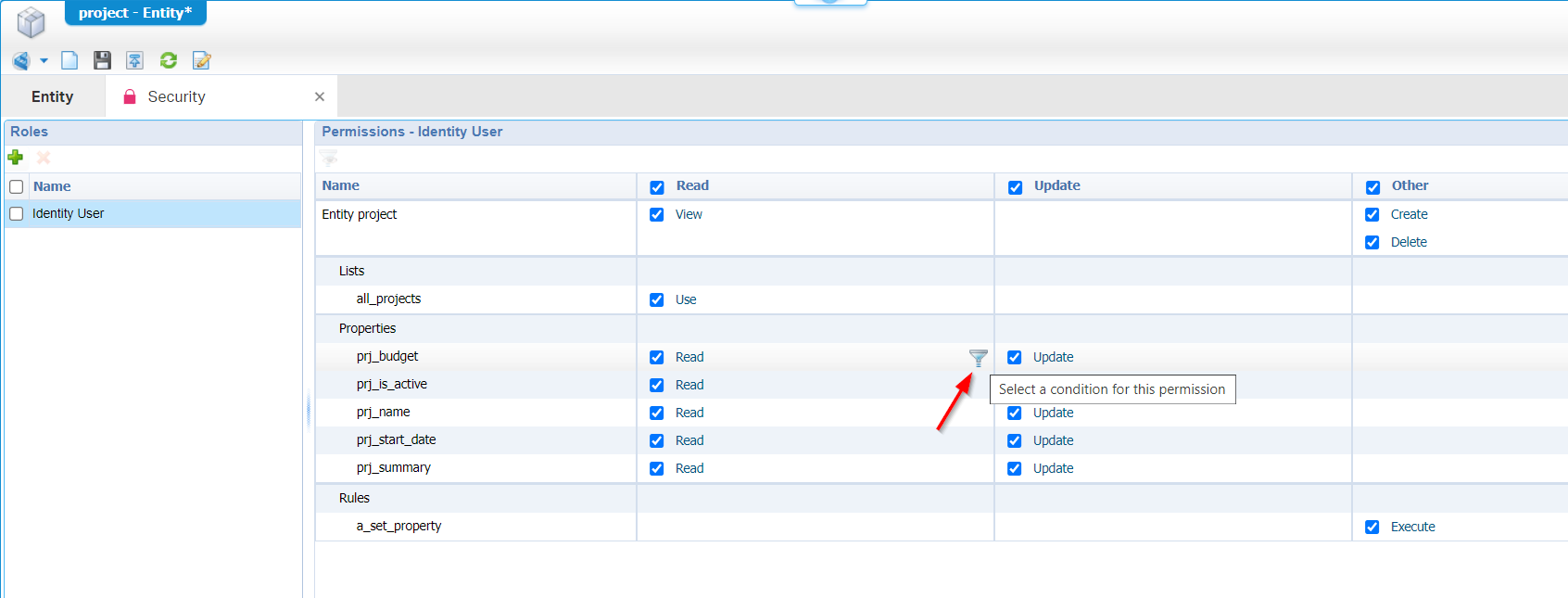
Task: Close the Security tab
Action: (x=320, y=96)
